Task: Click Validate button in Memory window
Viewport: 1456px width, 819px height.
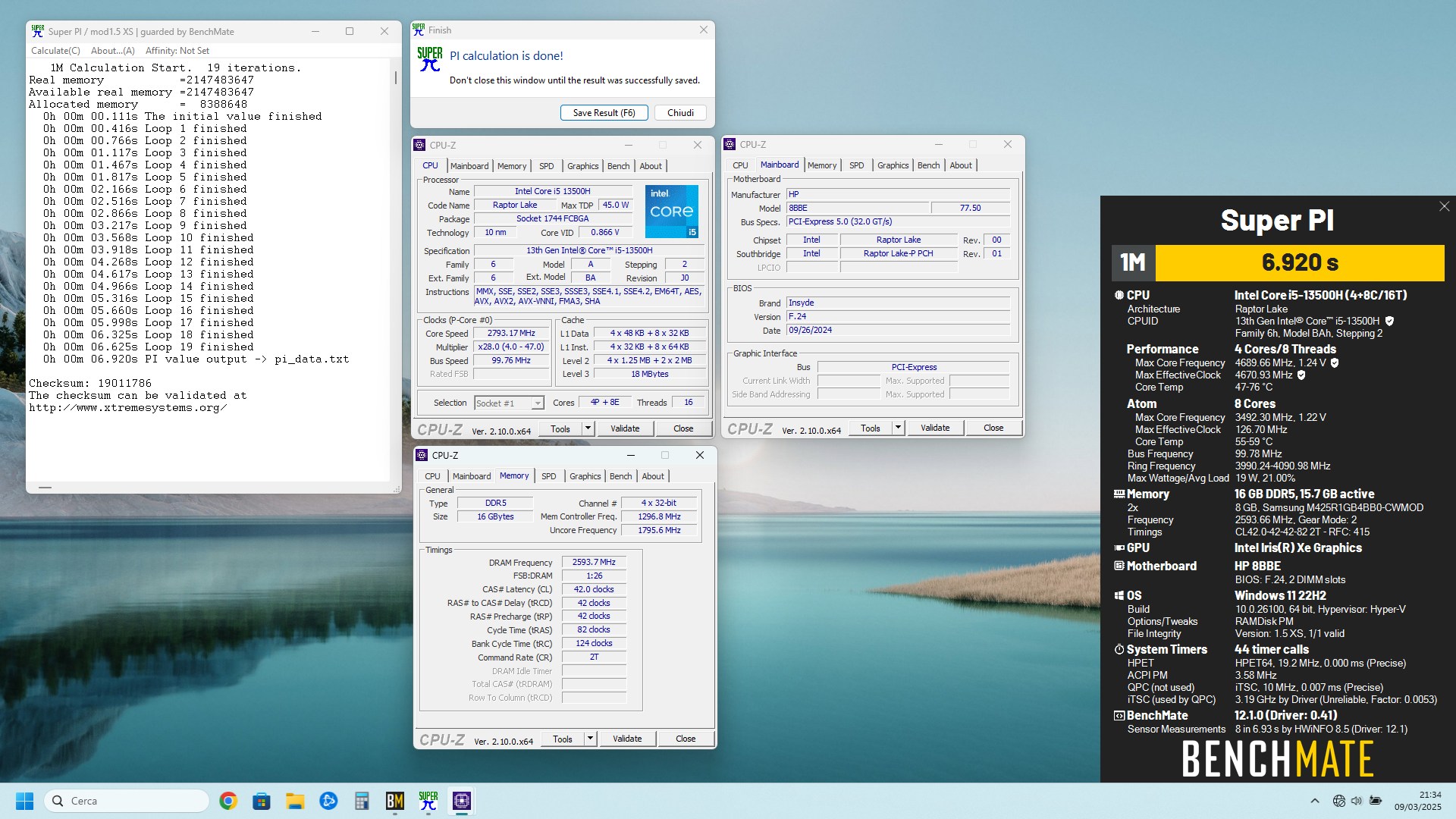Action: click(627, 739)
